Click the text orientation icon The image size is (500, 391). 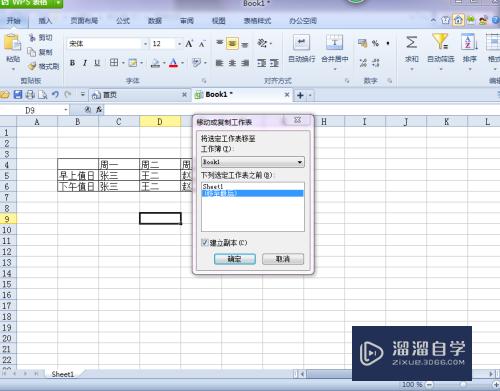(262, 43)
